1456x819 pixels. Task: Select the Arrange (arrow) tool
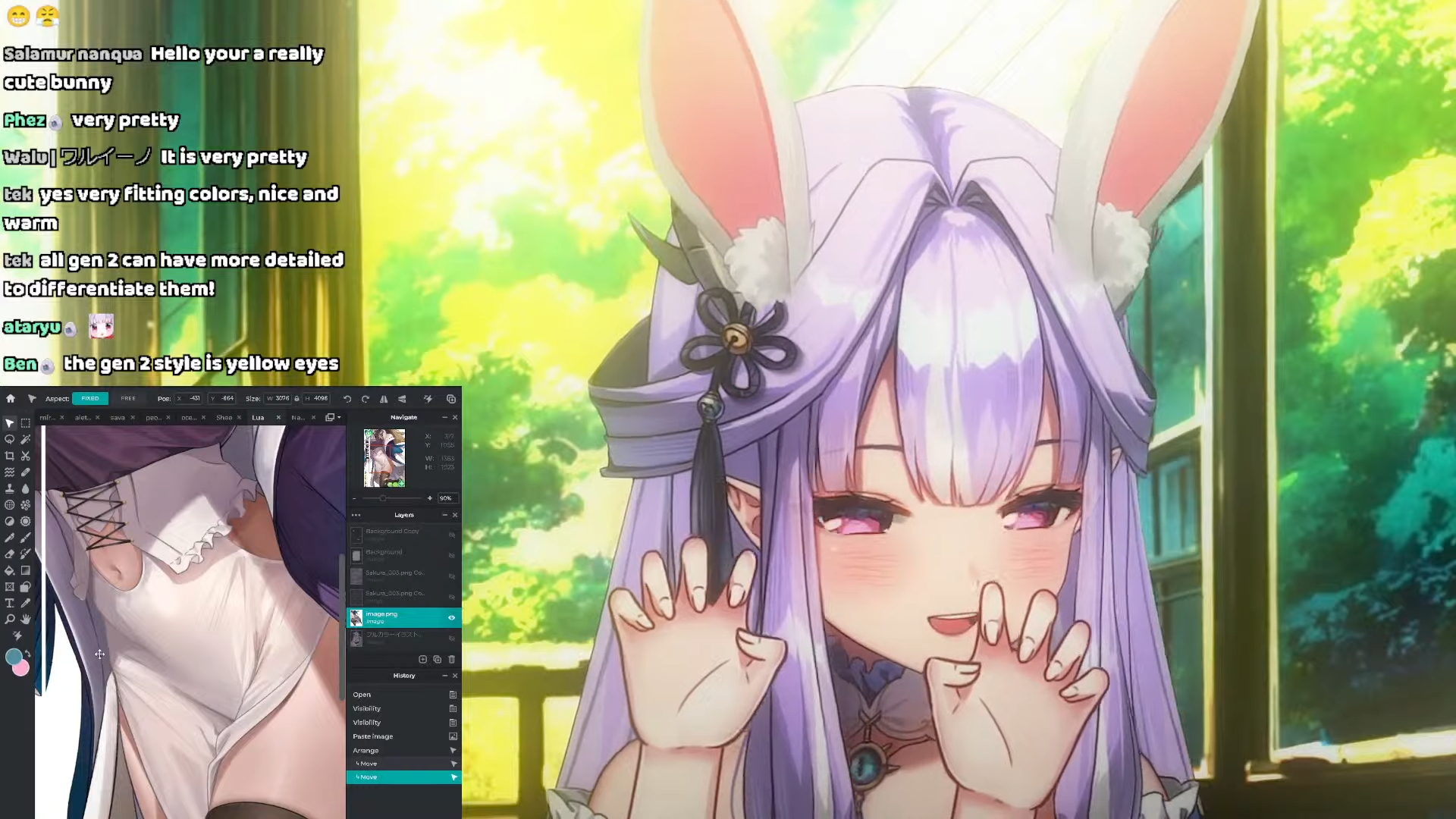click(x=9, y=423)
